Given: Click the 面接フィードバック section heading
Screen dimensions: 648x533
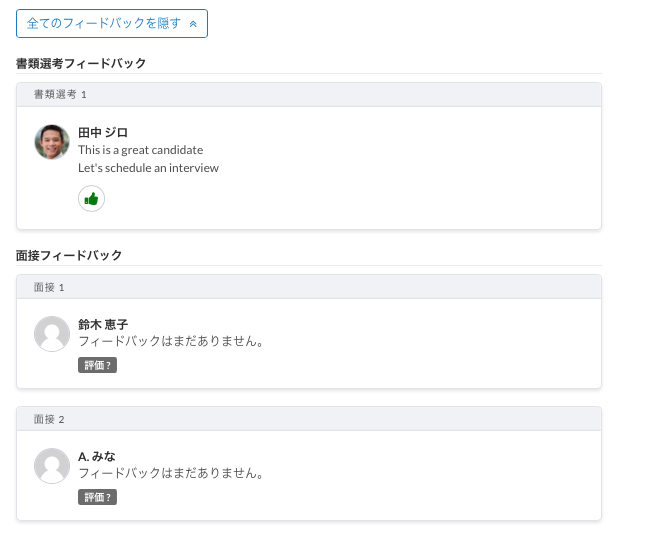Looking at the screenshot, I should tap(69, 255).
